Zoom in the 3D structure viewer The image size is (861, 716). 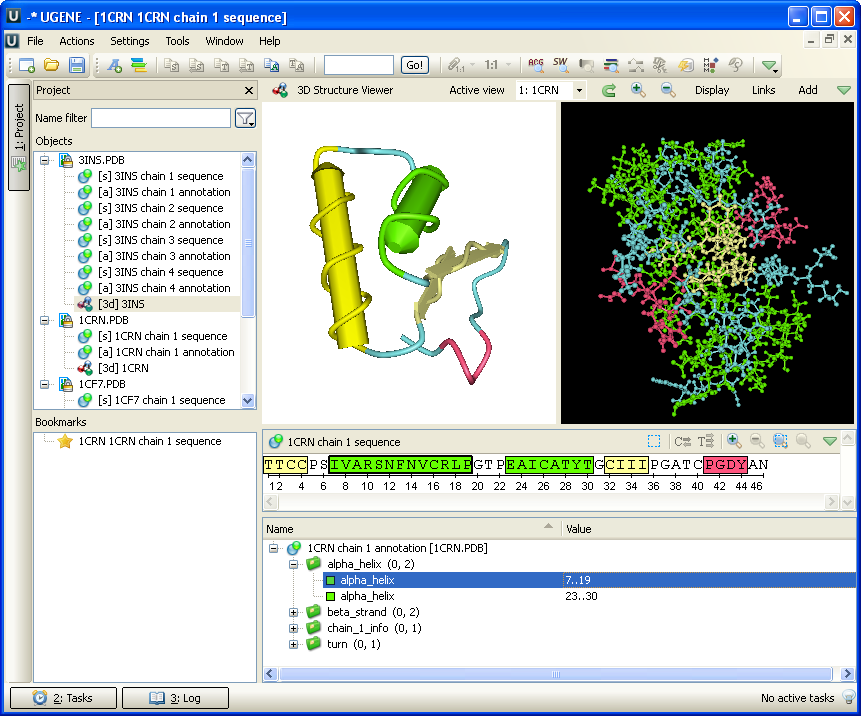click(638, 90)
